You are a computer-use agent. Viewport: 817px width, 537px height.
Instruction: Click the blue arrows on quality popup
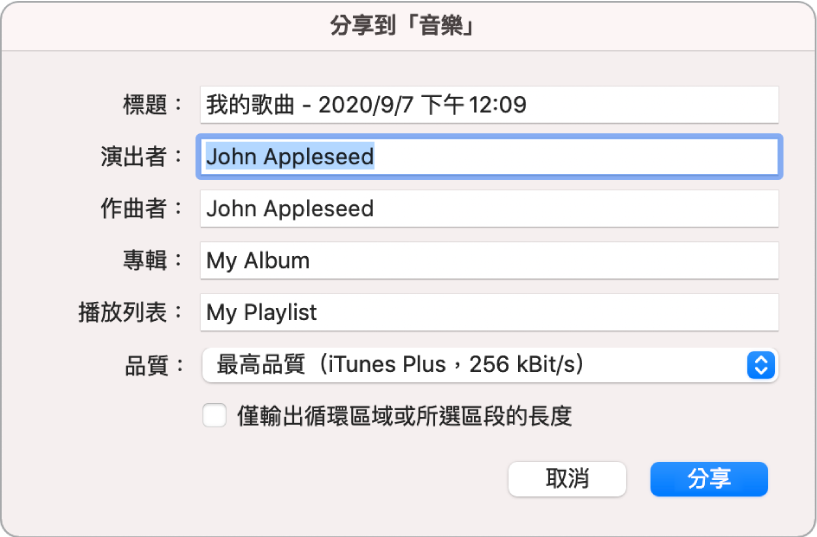click(760, 365)
